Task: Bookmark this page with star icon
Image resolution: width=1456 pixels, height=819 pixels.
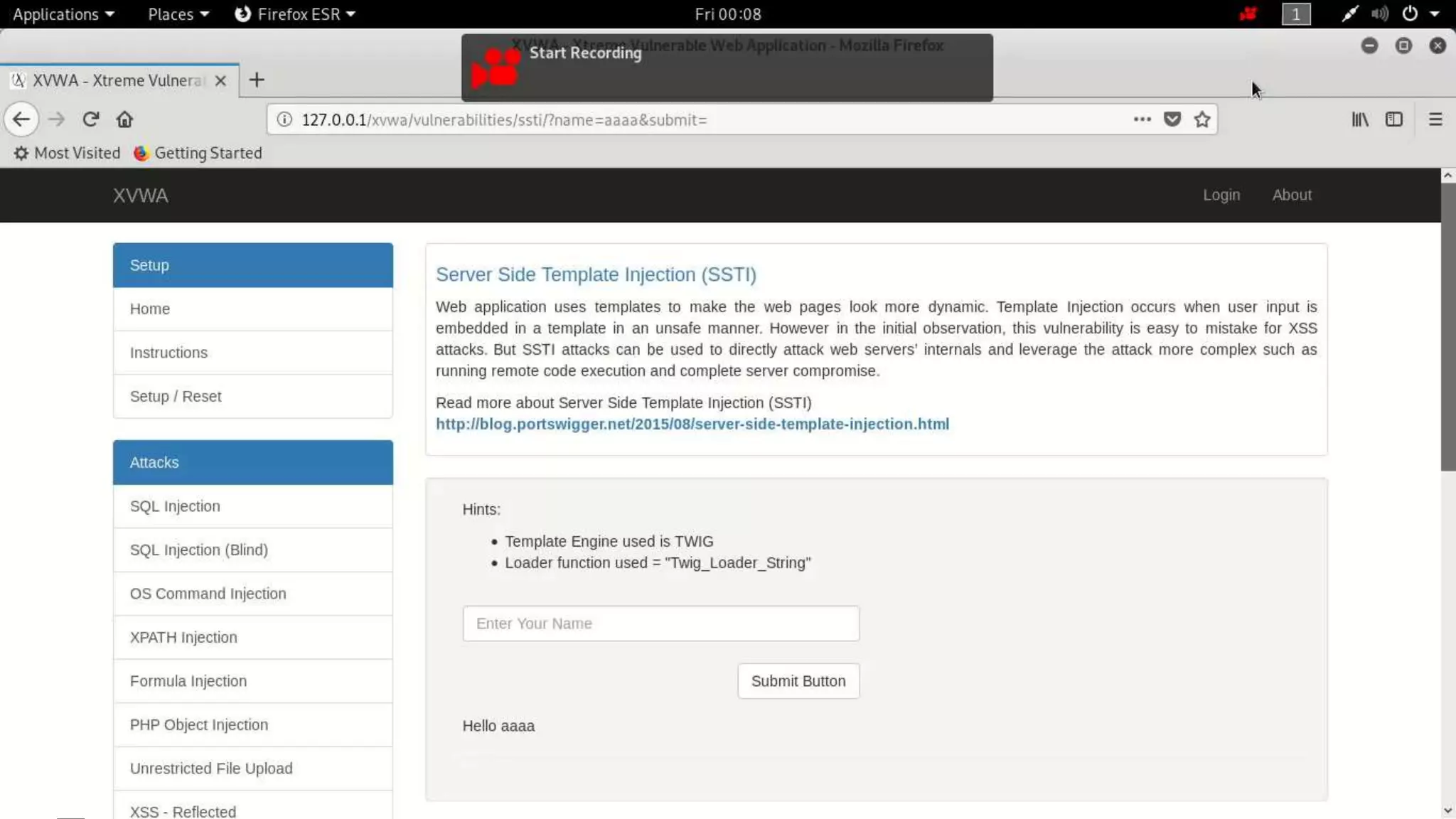Action: (x=1202, y=119)
